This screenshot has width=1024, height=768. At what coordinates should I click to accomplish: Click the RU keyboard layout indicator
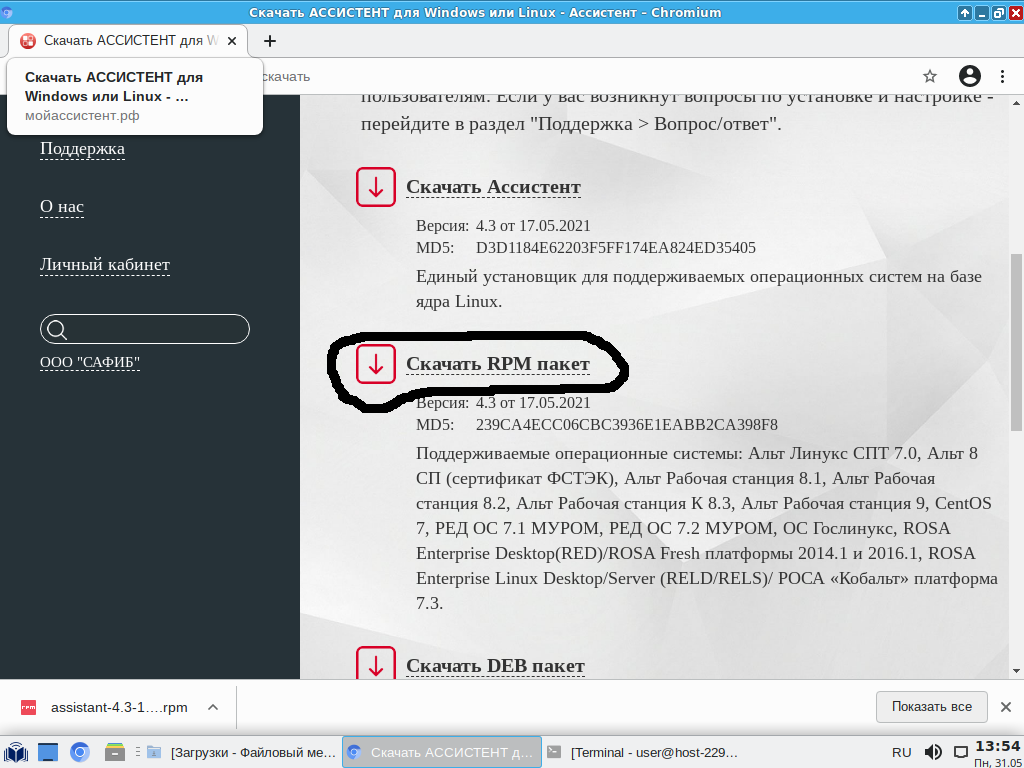(x=901, y=752)
